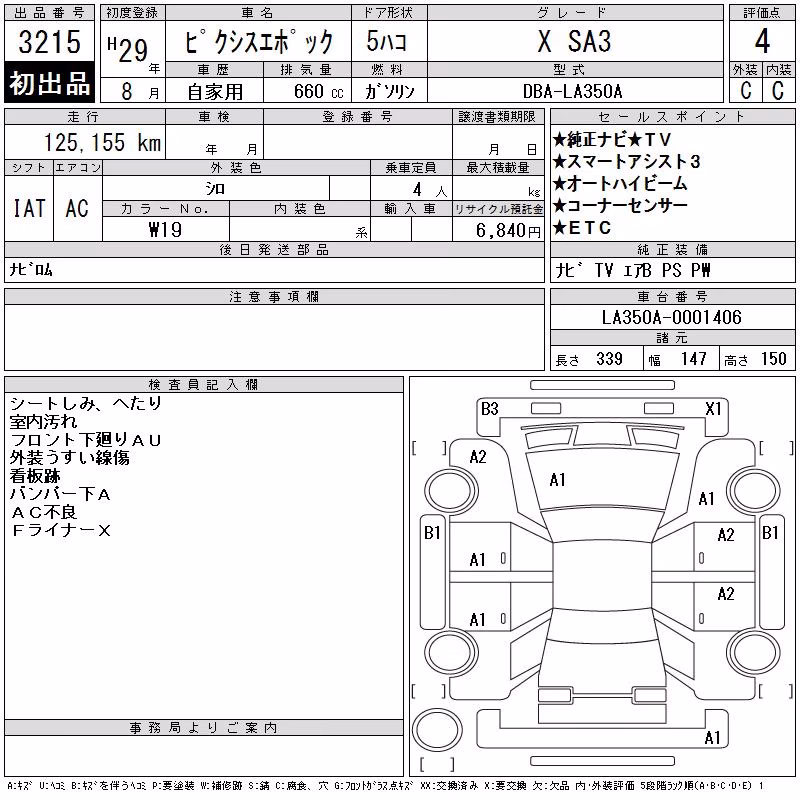This screenshot has height=800, width=800.
Task: Select inspector note フロント下廻りAU
Action: [86, 440]
